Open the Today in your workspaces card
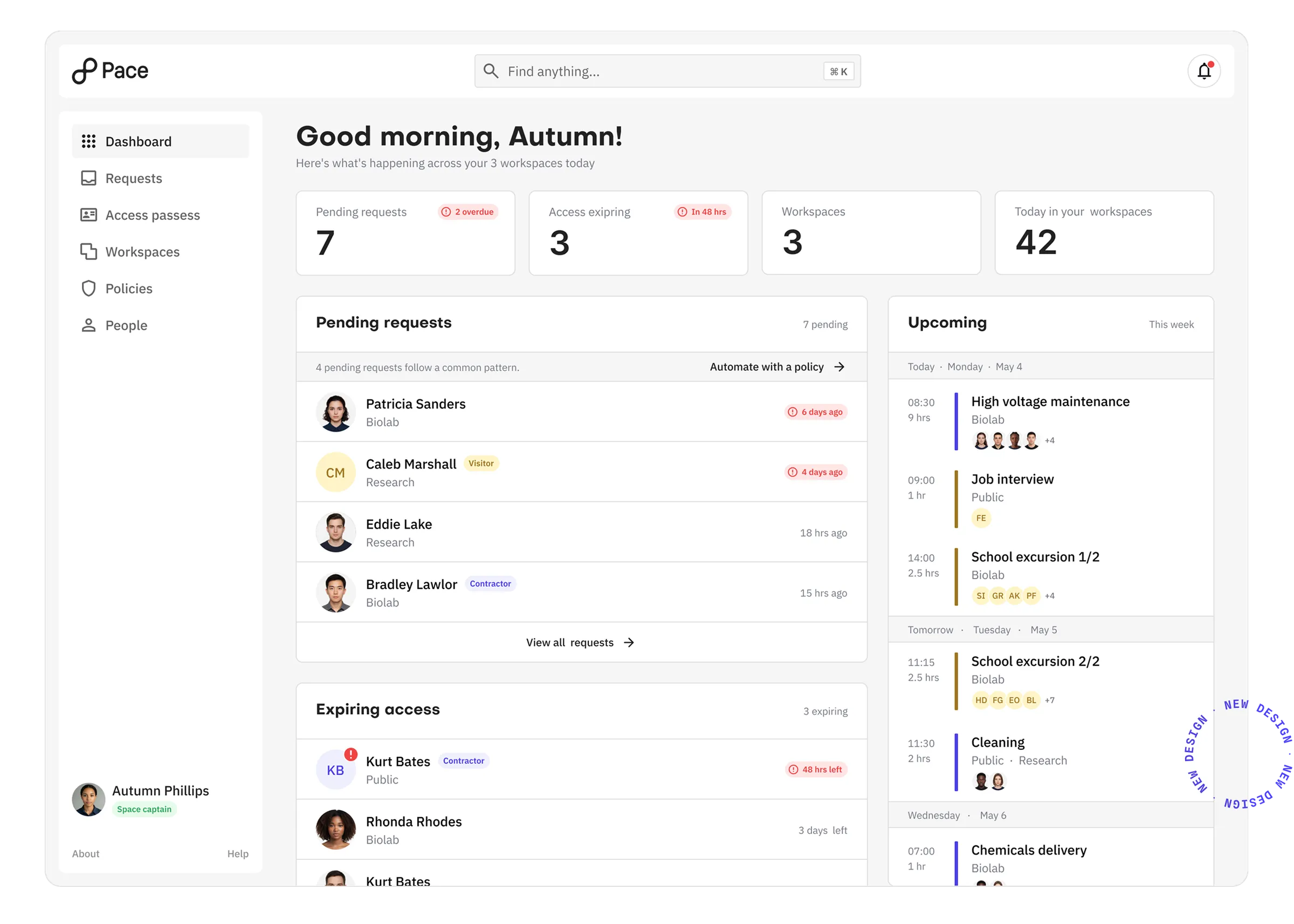Image resolution: width=1294 pixels, height=924 pixels. click(1104, 233)
